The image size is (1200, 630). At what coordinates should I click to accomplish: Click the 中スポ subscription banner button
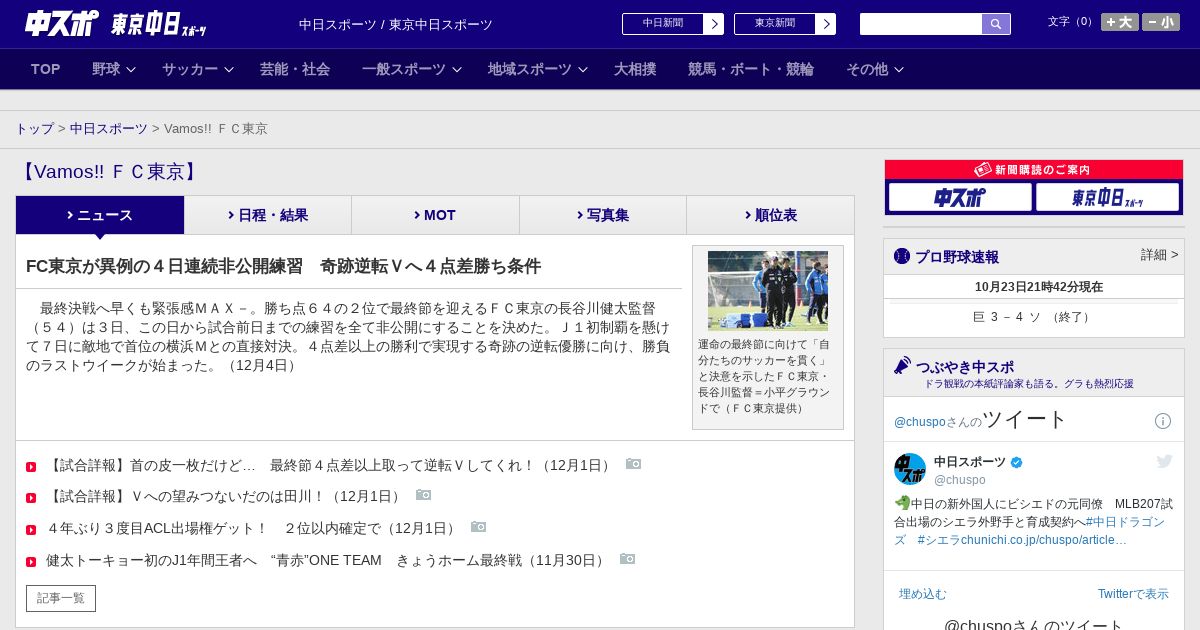(x=960, y=197)
